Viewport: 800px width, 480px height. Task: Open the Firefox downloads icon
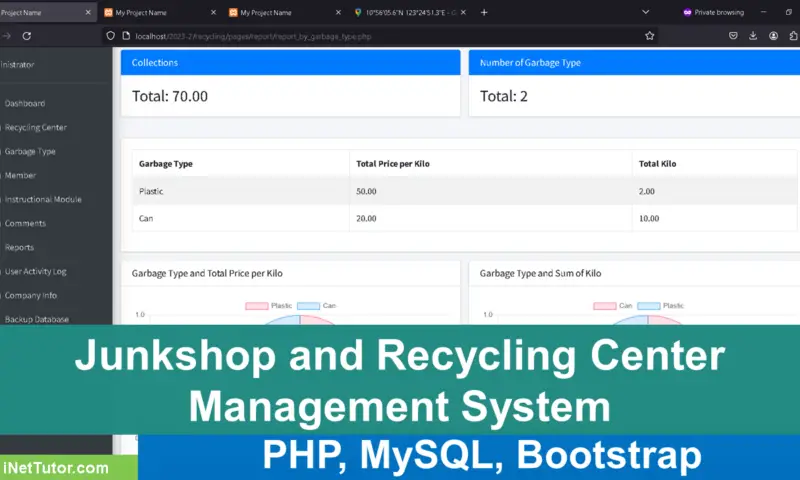coord(753,35)
